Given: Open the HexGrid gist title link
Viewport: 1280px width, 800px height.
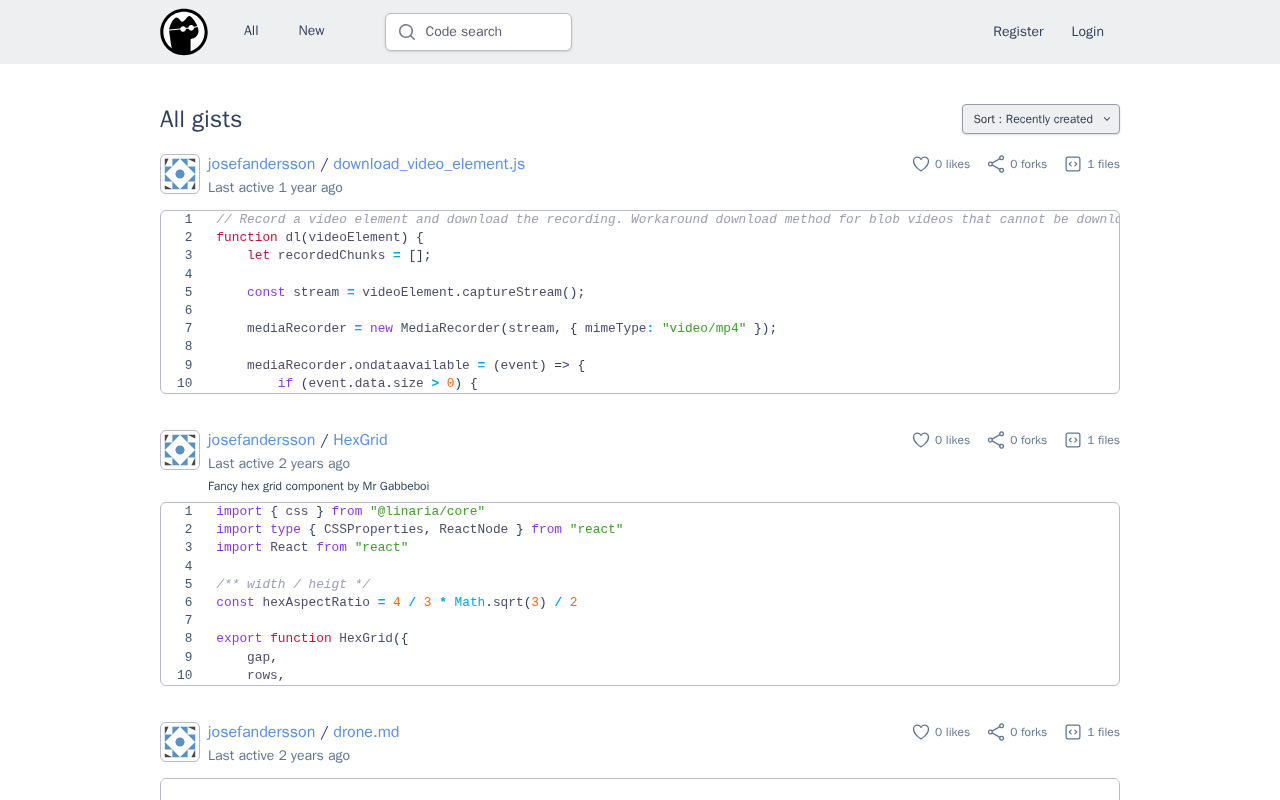Looking at the screenshot, I should [x=360, y=440].
